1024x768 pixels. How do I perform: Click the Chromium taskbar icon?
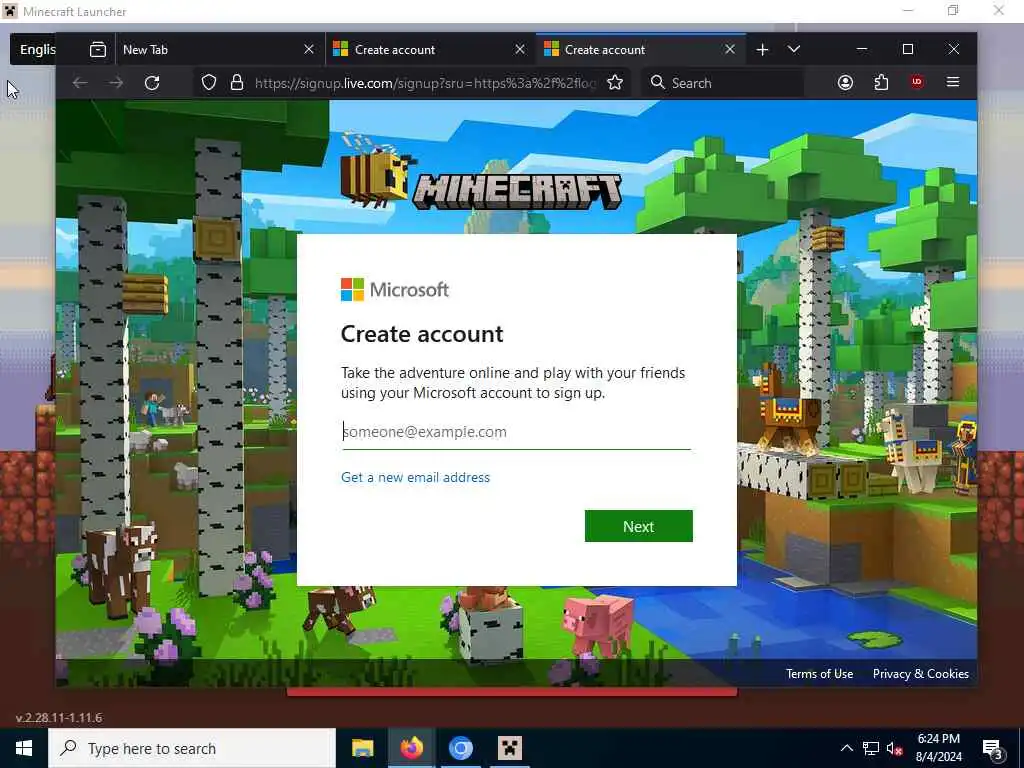tap(460, 748)
